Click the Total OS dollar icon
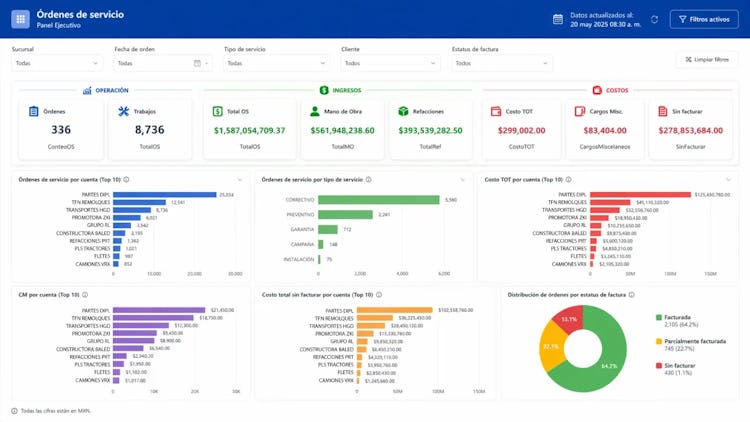Image resolution: width=750 pixels, height=422 pixels. click(x=218, y=111)
